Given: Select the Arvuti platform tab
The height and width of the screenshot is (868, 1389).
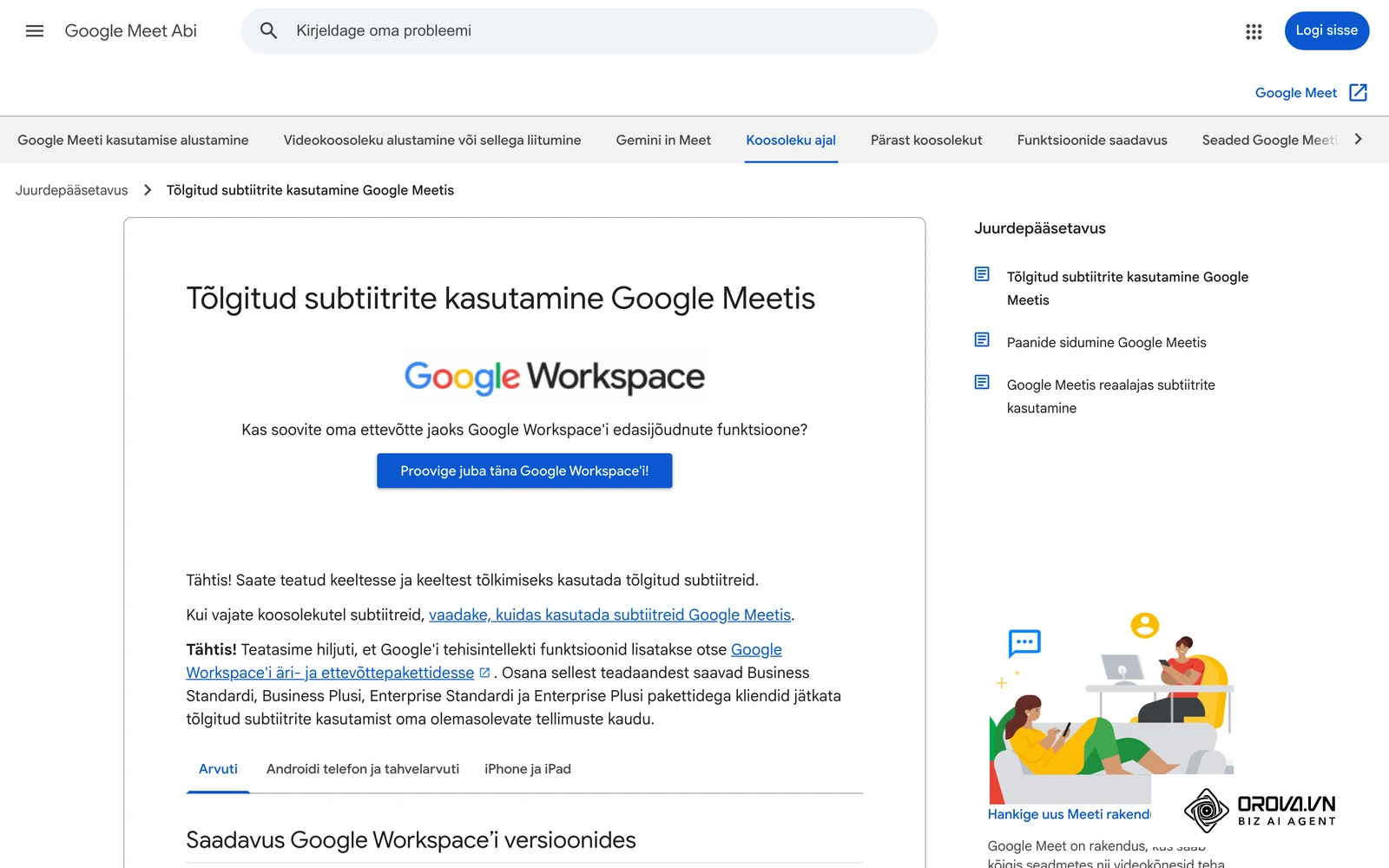Looking at the screenshot, I should (218, 769).
